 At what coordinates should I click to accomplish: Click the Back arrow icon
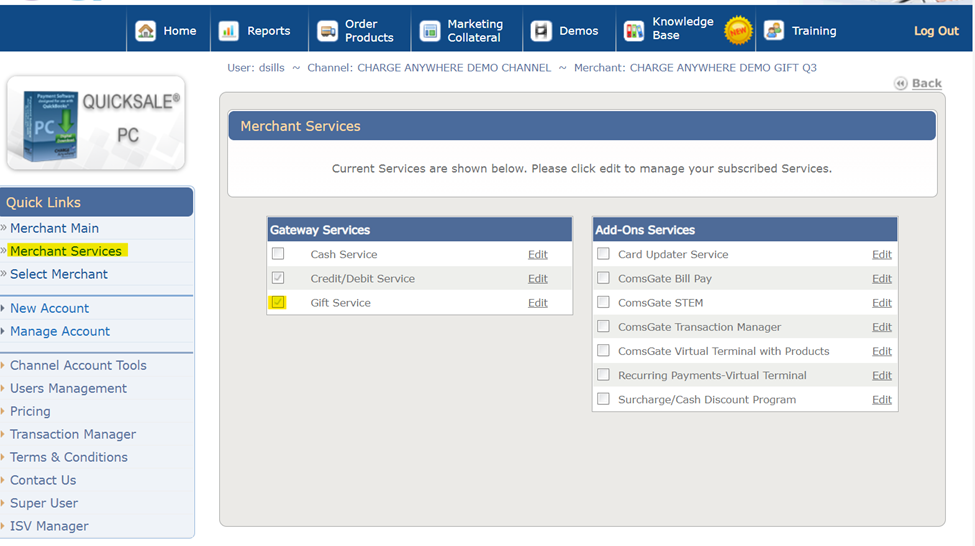(x=901, y=83)
